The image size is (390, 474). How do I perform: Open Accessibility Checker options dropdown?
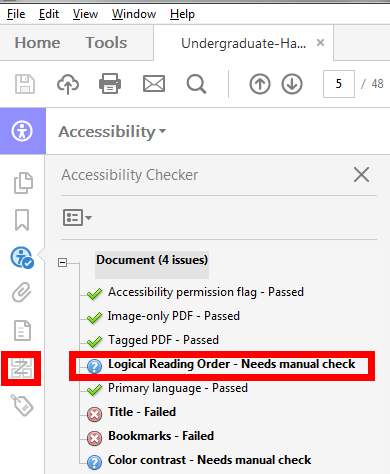pyautogui.click(x=77, y=218)
